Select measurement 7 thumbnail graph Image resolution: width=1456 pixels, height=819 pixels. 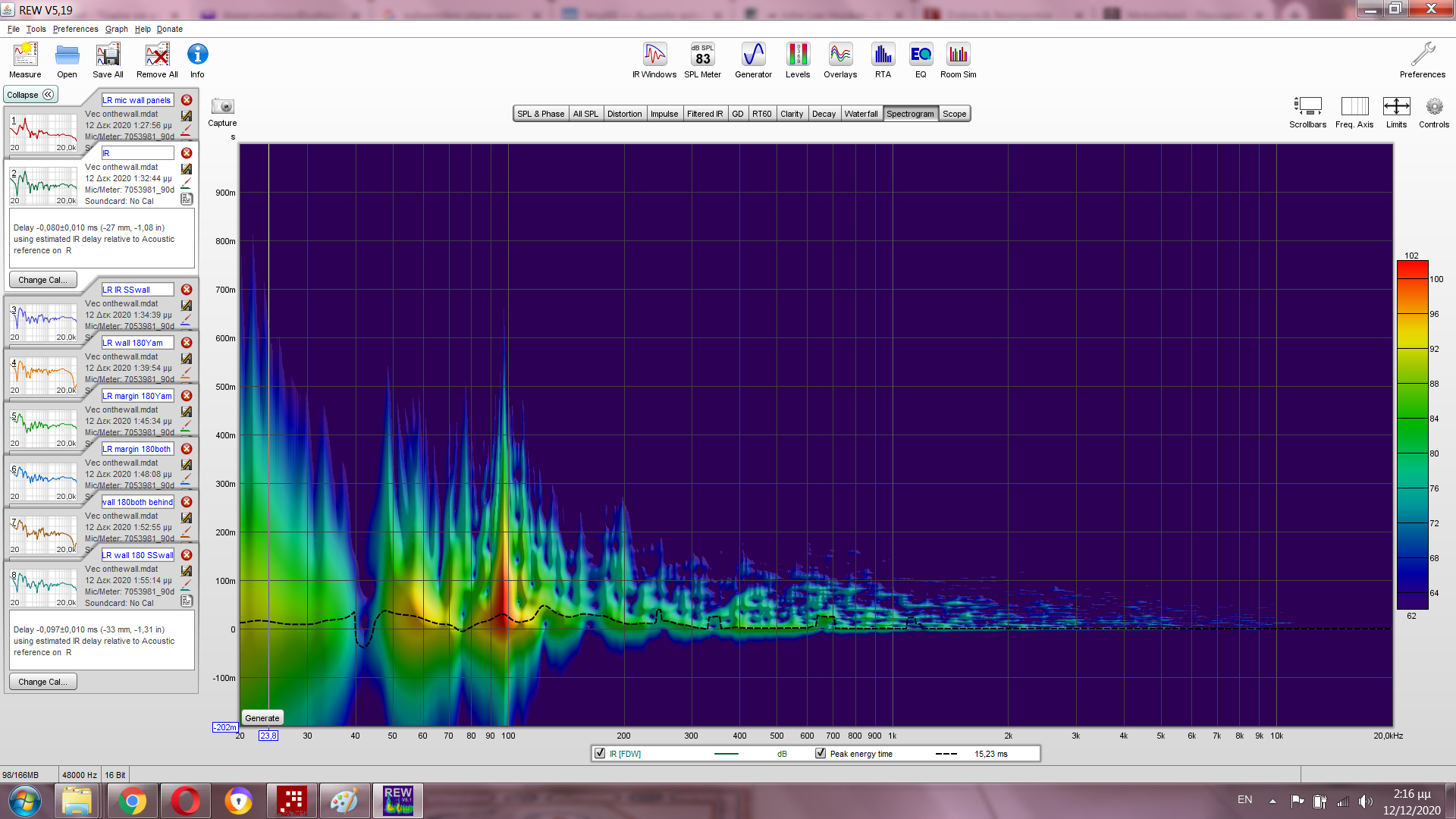(43, 534)
